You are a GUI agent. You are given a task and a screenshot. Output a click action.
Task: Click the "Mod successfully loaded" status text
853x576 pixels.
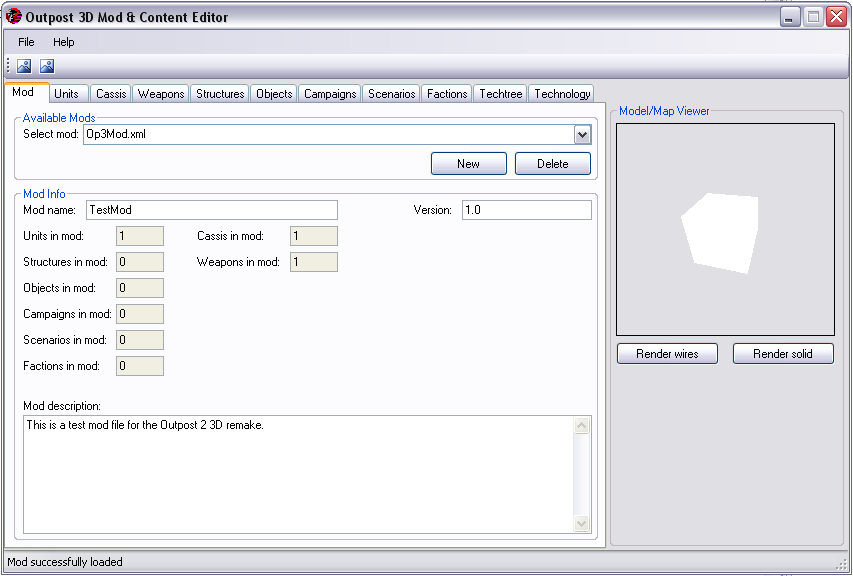(65, 562)
